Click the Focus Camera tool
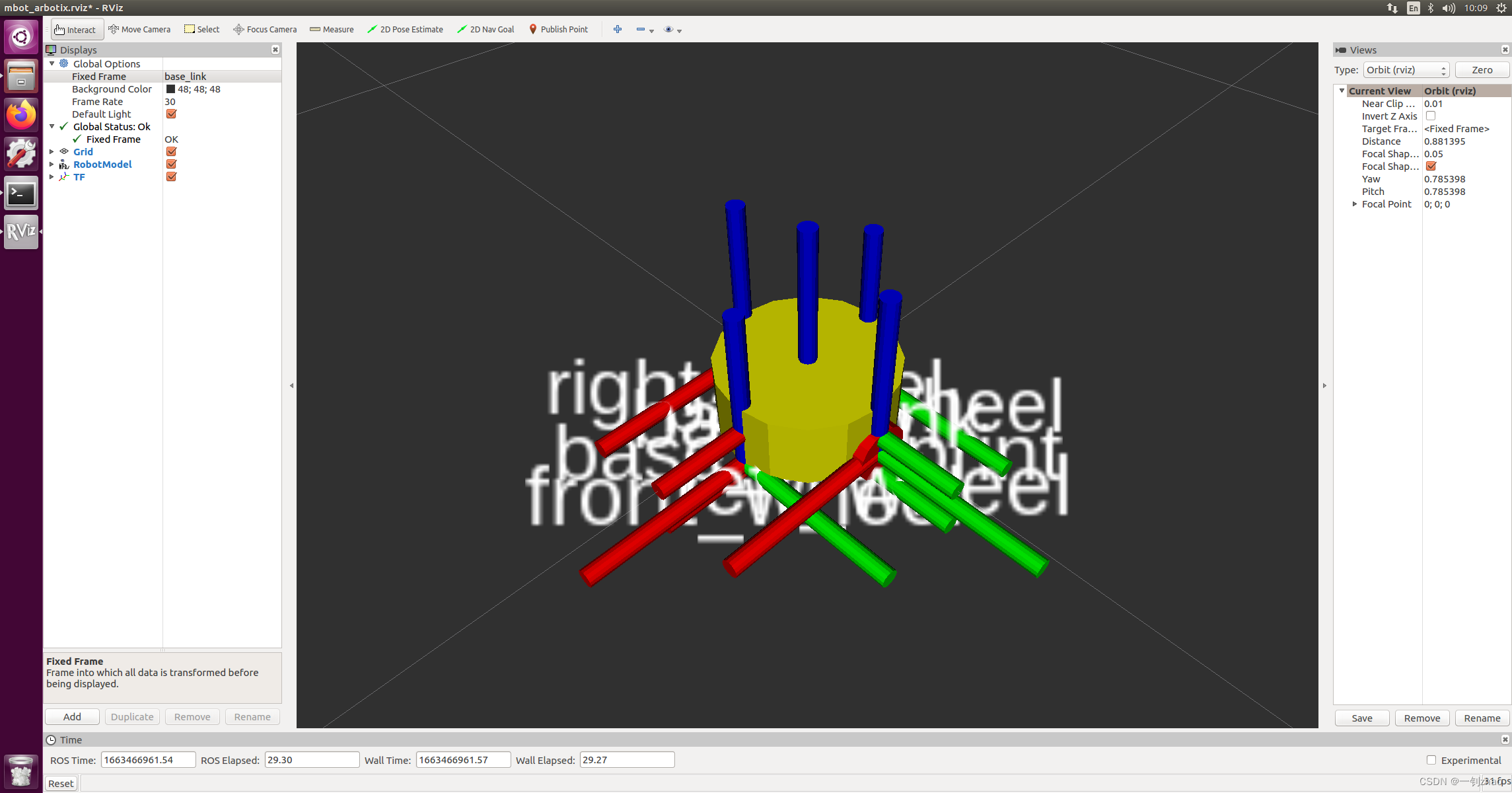This screenshot has height=793, width=1512. [x=265, y=29]
